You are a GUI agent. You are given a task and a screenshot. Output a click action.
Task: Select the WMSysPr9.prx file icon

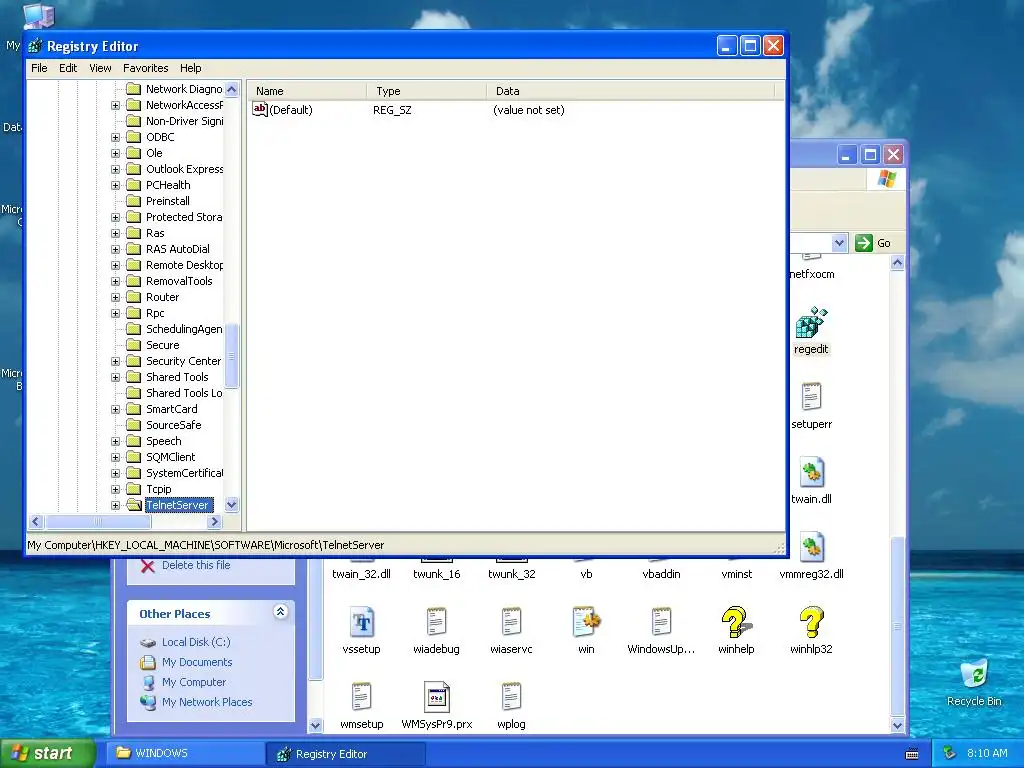point(436,697)
